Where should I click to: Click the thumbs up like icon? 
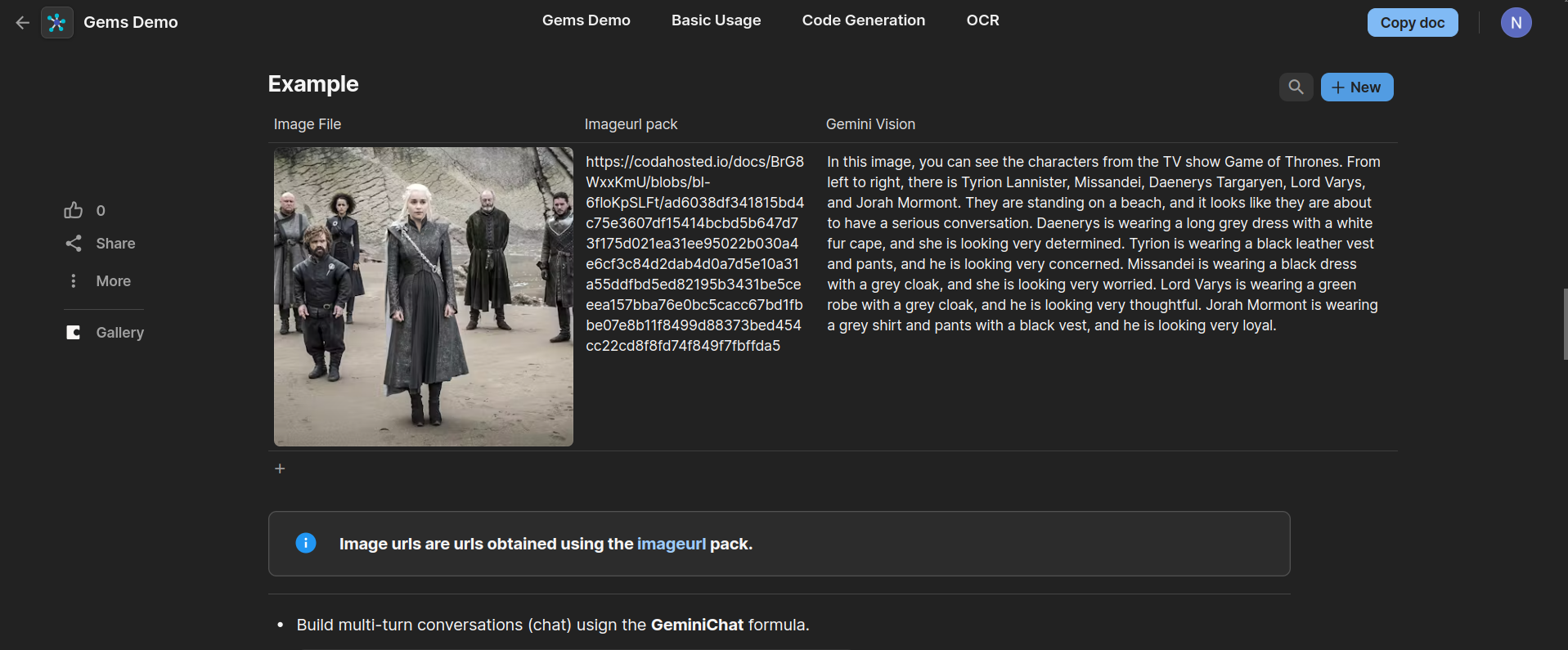(x=74, y=210)
